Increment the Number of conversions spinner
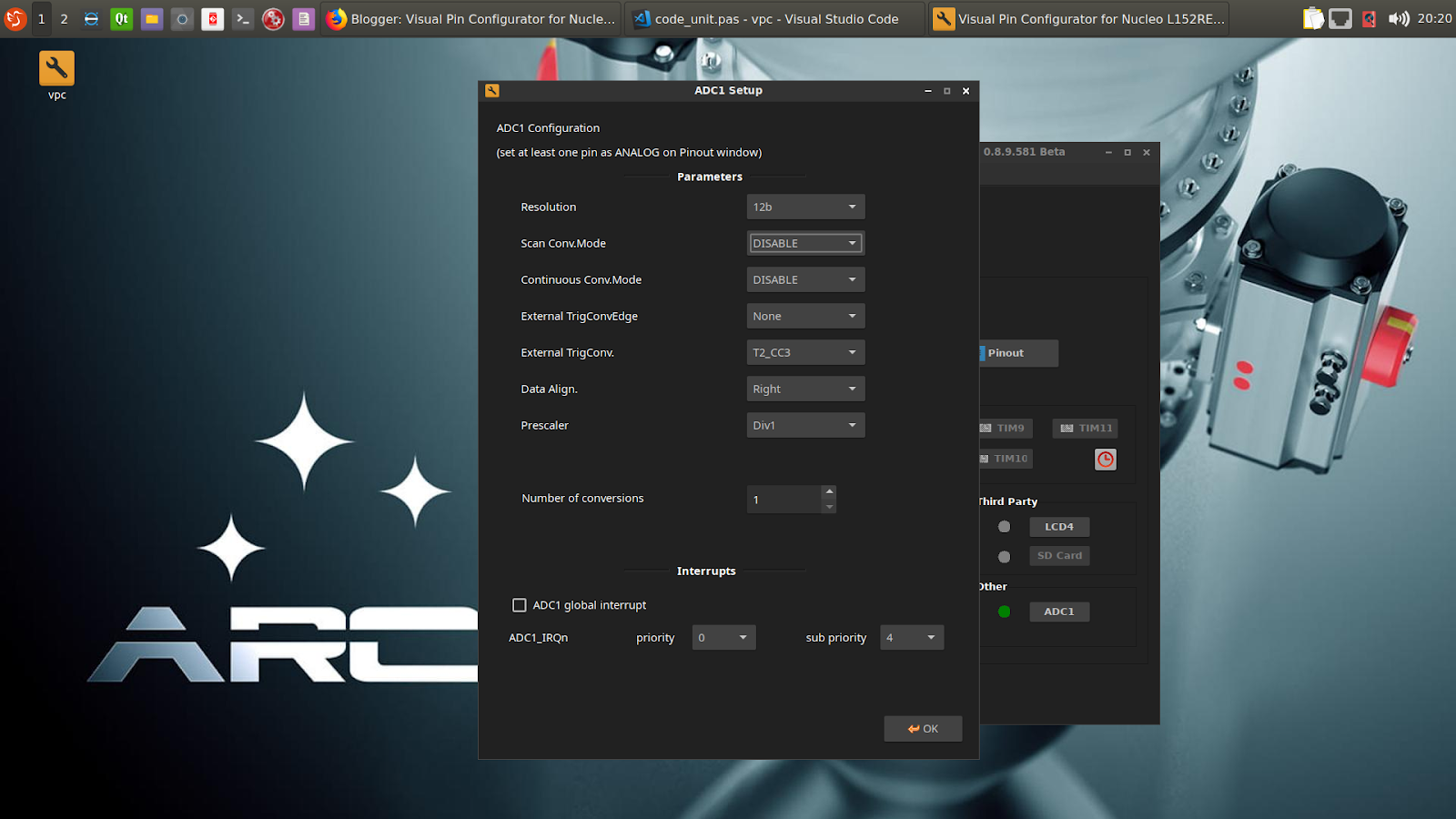The image size is (1456, 819). pyautogui.click(x=829, y=492)
